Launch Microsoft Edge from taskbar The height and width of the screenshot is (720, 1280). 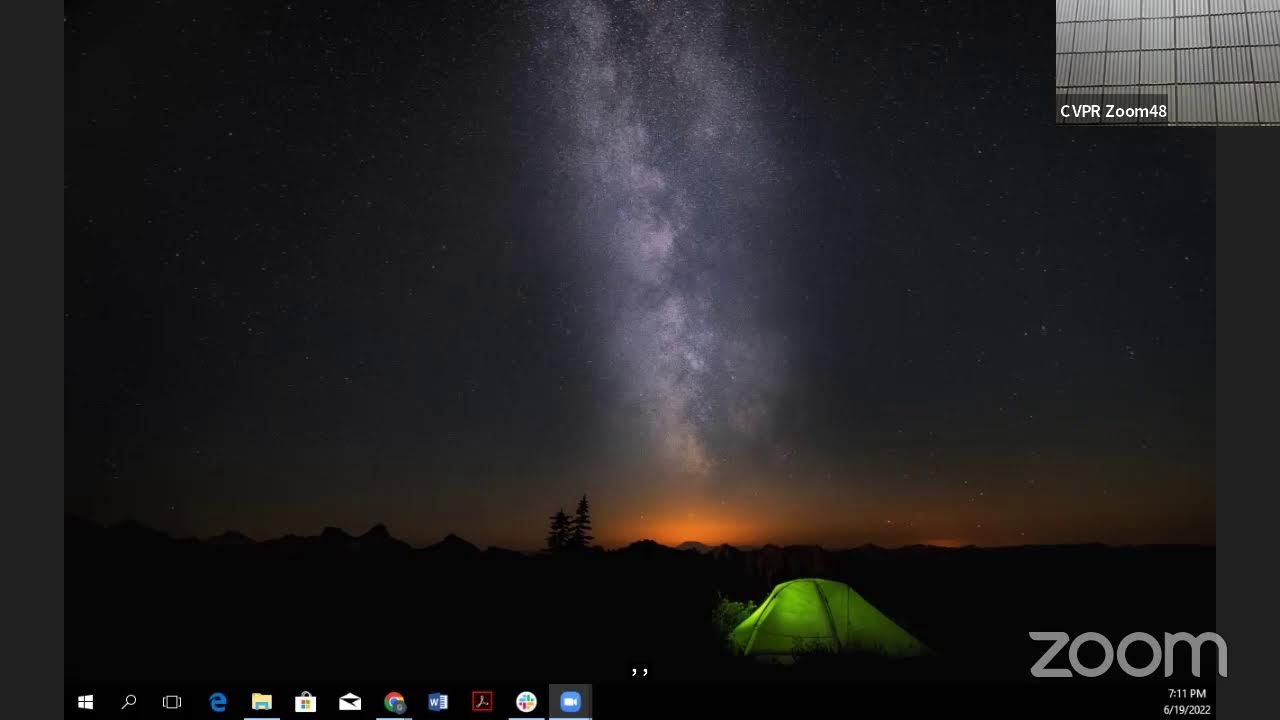pyautogui.click(x=218, y=702)
